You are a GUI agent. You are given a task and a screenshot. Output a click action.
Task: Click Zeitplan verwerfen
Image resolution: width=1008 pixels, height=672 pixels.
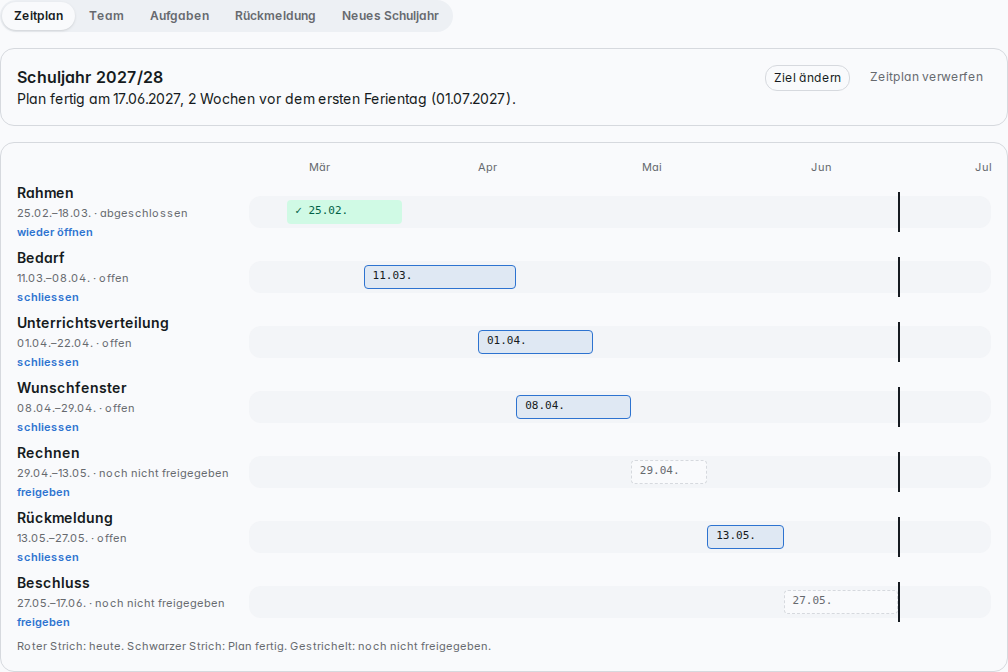(x=926, y=77)
